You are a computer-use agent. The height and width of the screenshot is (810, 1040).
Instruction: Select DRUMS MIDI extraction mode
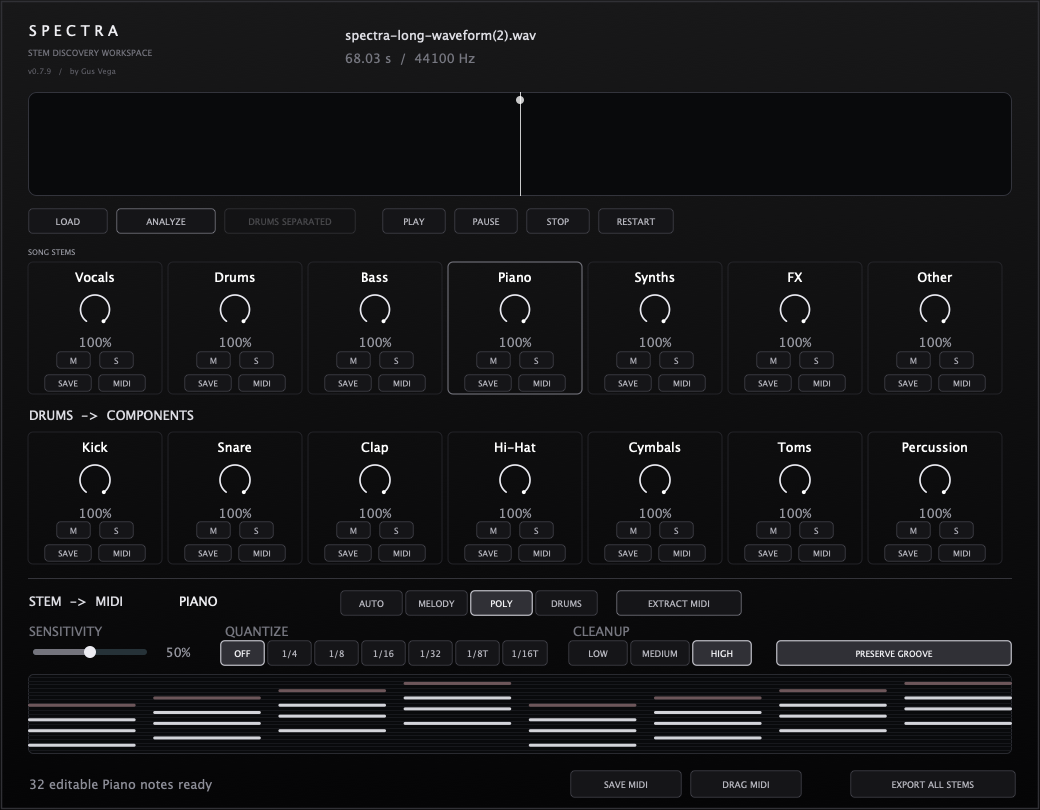pos(566,603)
